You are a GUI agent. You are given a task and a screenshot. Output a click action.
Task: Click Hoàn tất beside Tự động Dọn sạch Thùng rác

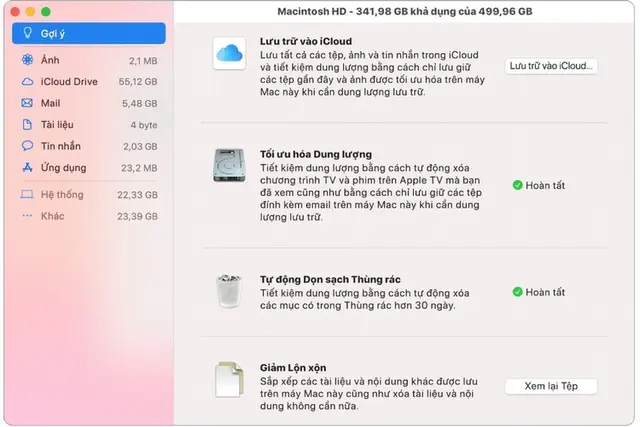545,292
